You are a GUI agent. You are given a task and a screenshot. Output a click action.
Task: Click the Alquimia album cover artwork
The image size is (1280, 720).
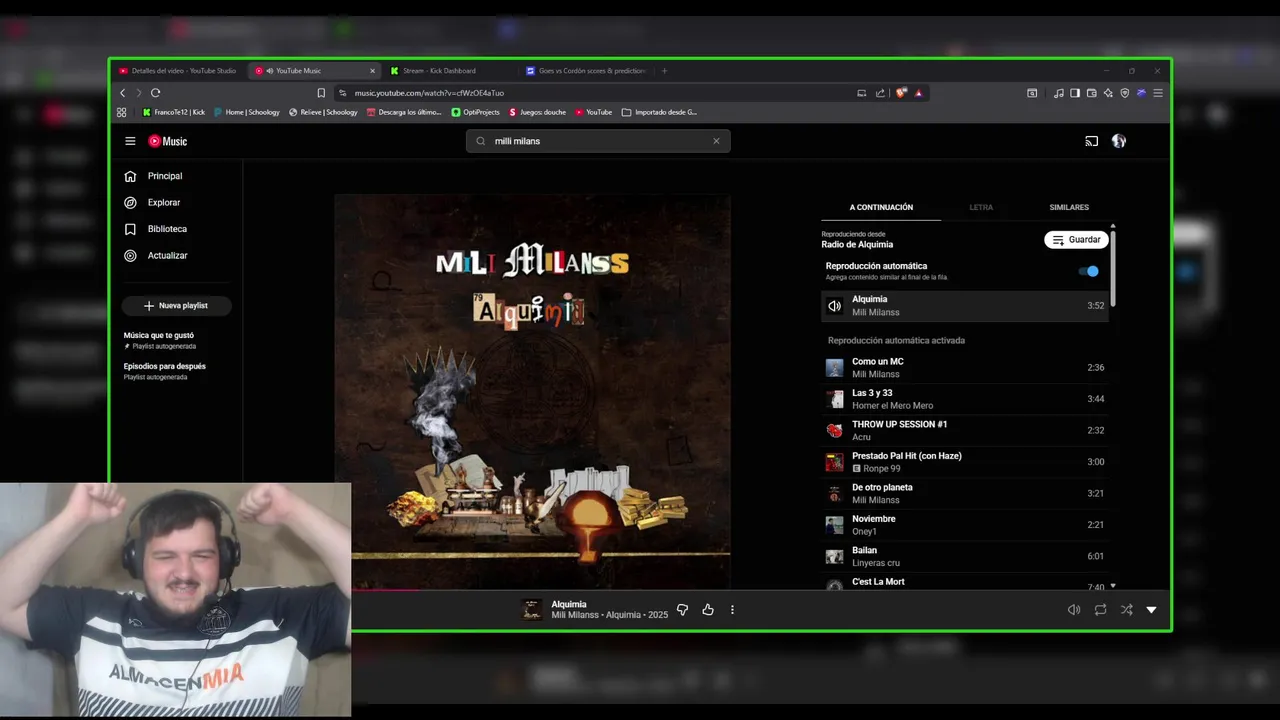[x=532, y=392]
